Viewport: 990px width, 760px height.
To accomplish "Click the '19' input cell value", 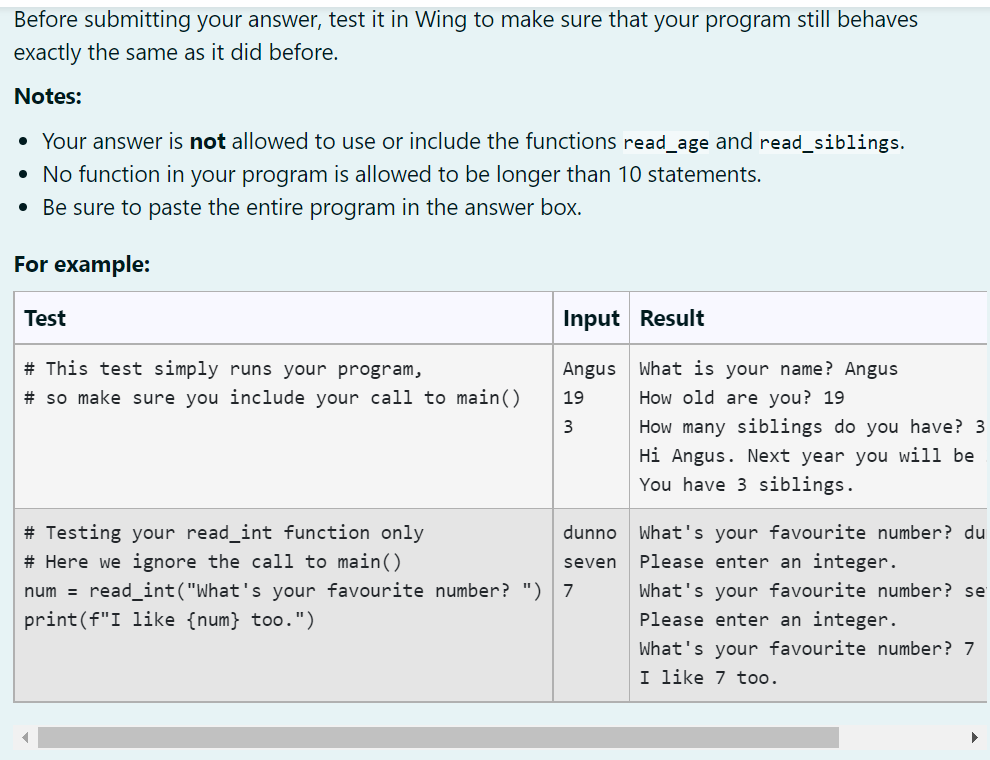I will [x=573, y=398].
